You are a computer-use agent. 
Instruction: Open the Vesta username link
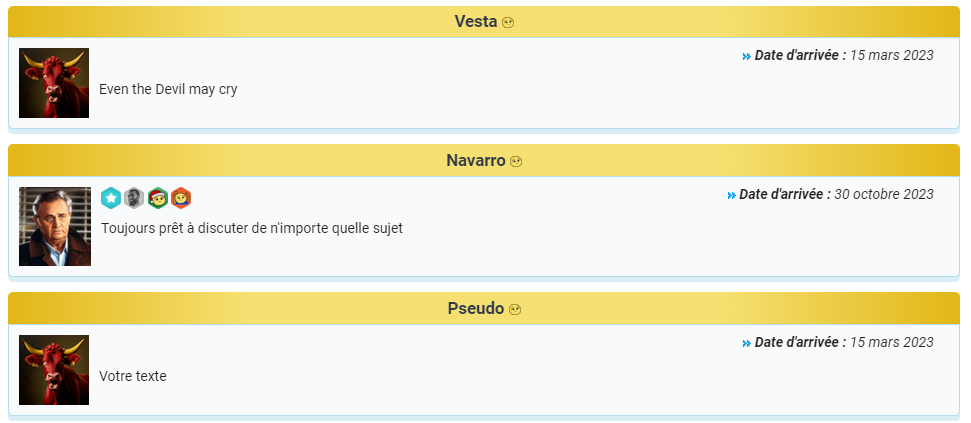(x=475, y=22)
